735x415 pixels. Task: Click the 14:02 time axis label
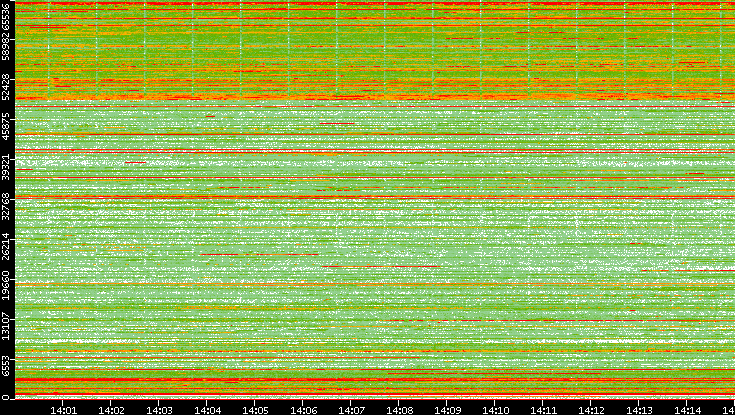pos(111,410)
